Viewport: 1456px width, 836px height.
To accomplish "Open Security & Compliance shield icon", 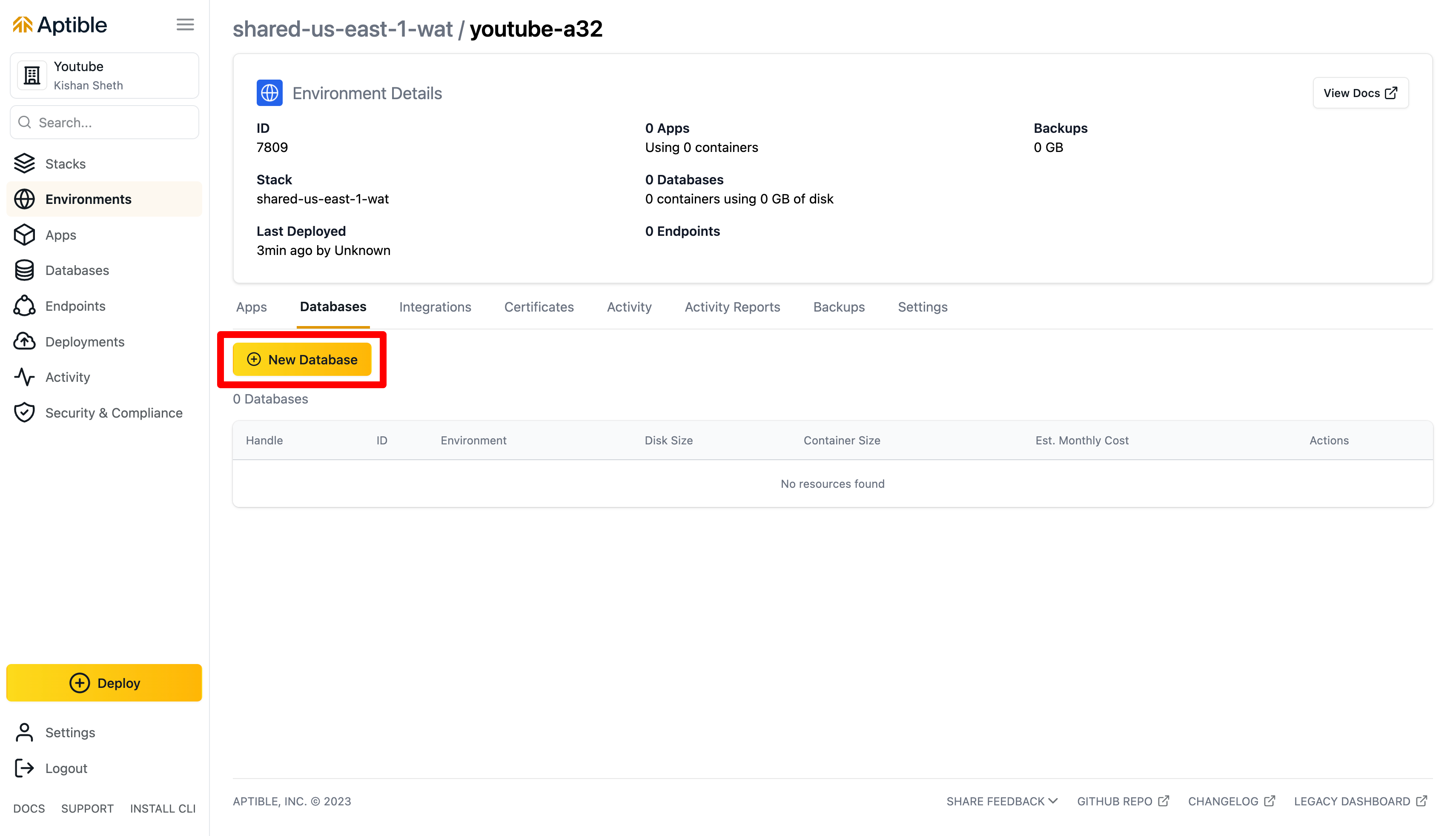I will (x=24, y=413).
